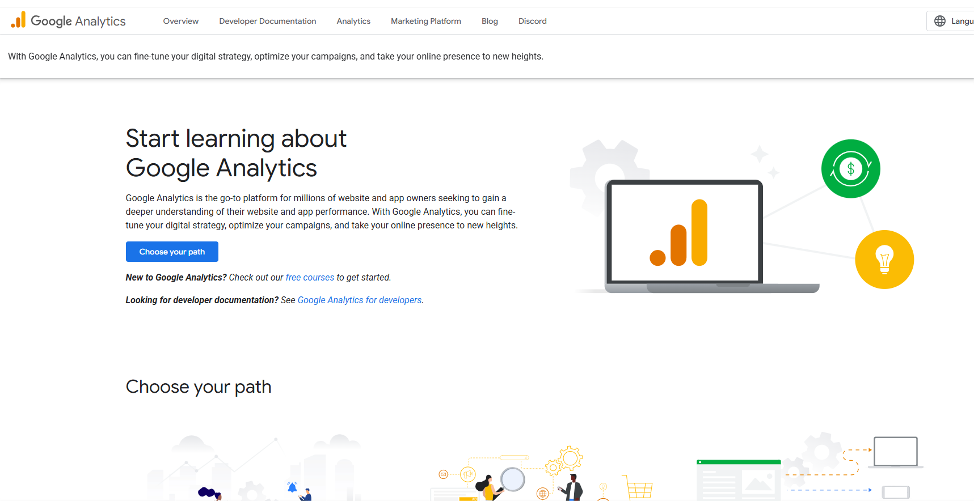This screenshot has height=502, width=974.
Task: Open the Overview nav item
Action: click(x=181, y=21)
